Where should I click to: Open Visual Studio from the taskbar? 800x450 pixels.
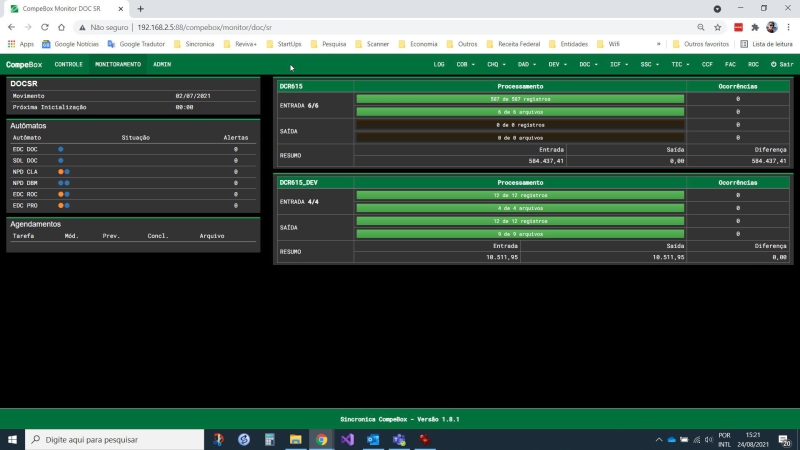point(347,439)
